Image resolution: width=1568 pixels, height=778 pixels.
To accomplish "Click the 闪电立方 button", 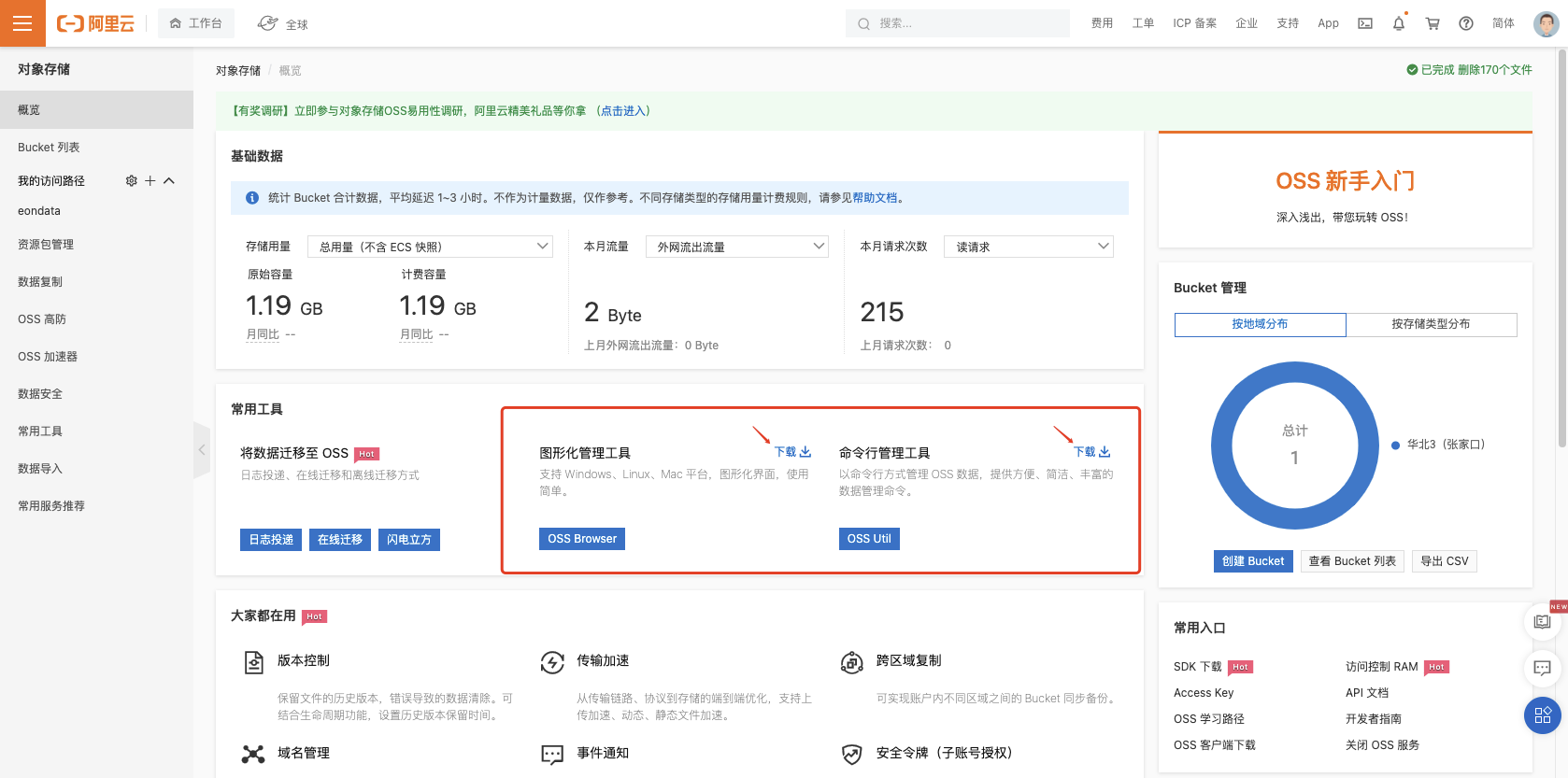I will click(409, 540).
